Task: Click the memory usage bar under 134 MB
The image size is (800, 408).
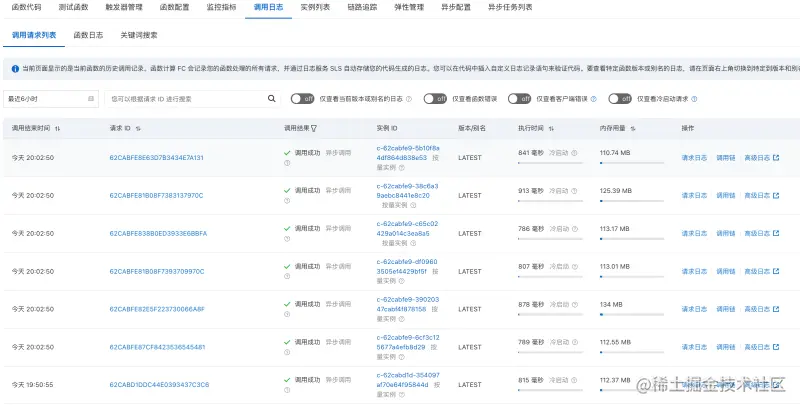Action: pos(632,315)
